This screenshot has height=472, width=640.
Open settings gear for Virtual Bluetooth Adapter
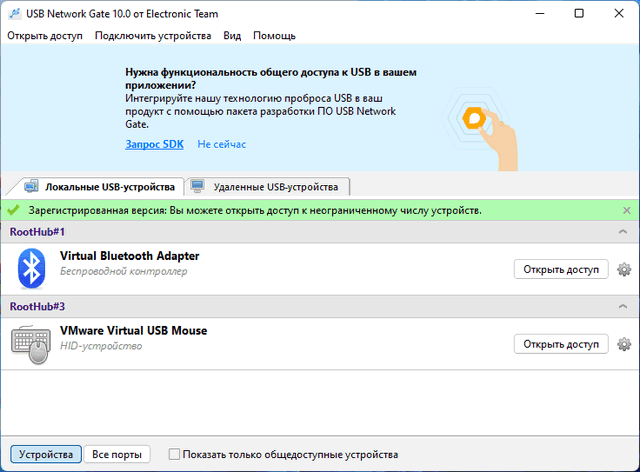tap(624, 269)
